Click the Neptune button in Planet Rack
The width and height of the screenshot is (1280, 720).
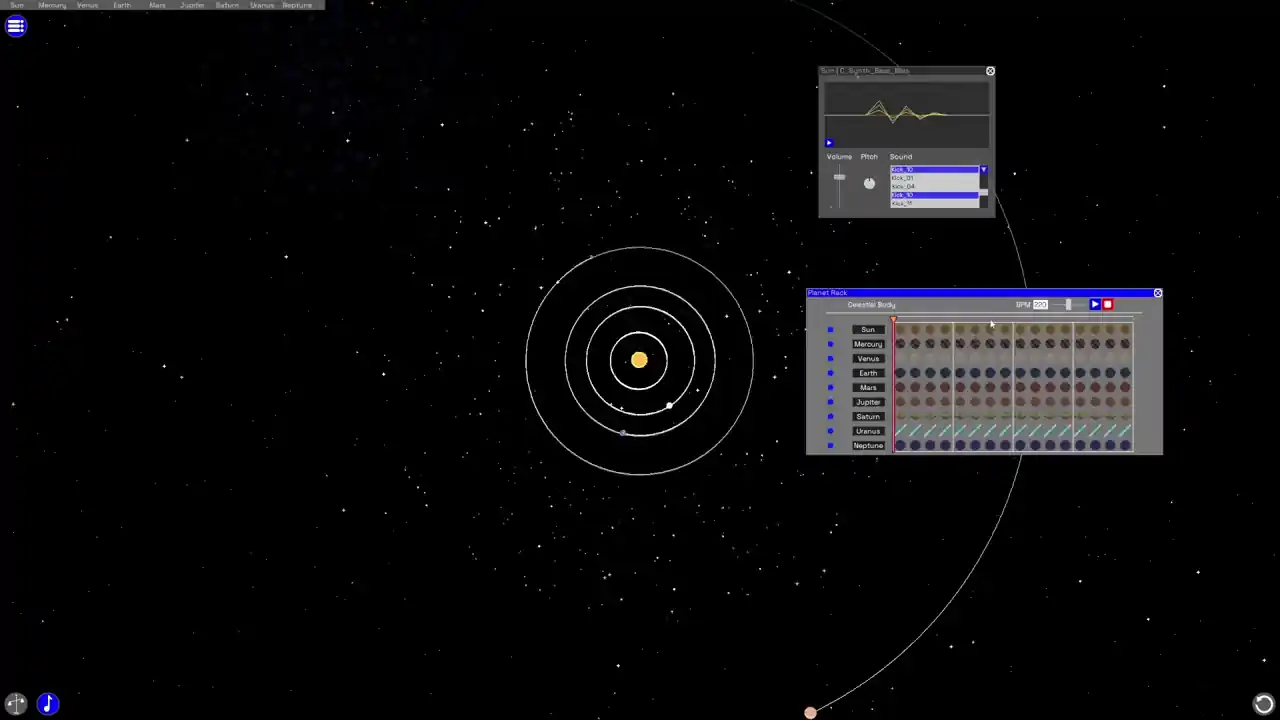pyautogui.click(x=868, y=445)
